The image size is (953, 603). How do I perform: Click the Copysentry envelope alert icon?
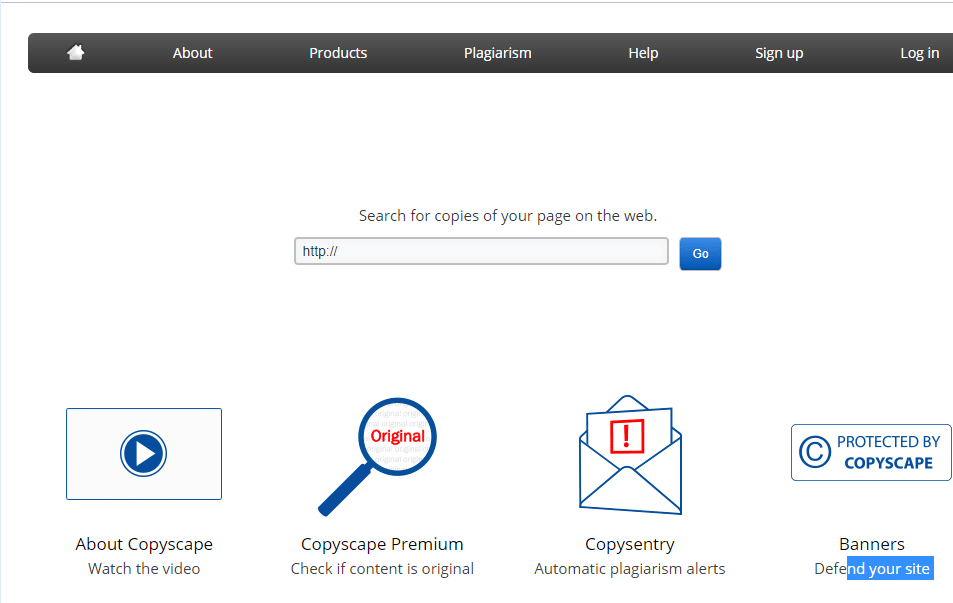(x=630, y=455)
